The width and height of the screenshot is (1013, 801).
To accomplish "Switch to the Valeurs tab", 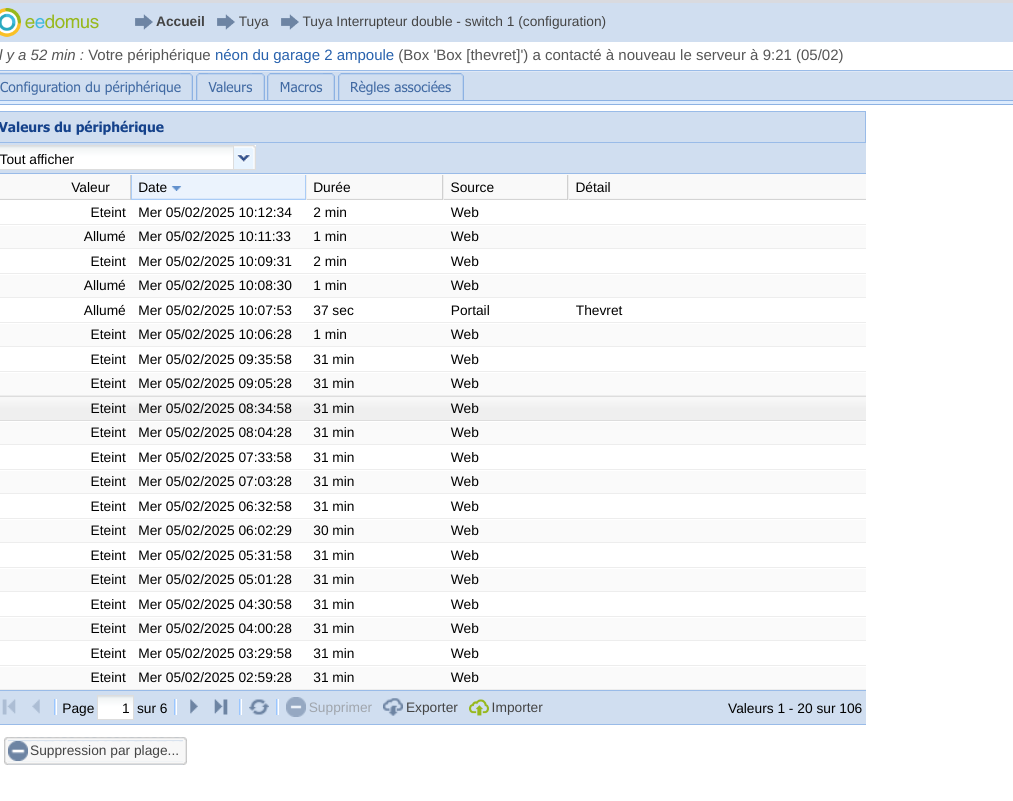I will 230,87.
